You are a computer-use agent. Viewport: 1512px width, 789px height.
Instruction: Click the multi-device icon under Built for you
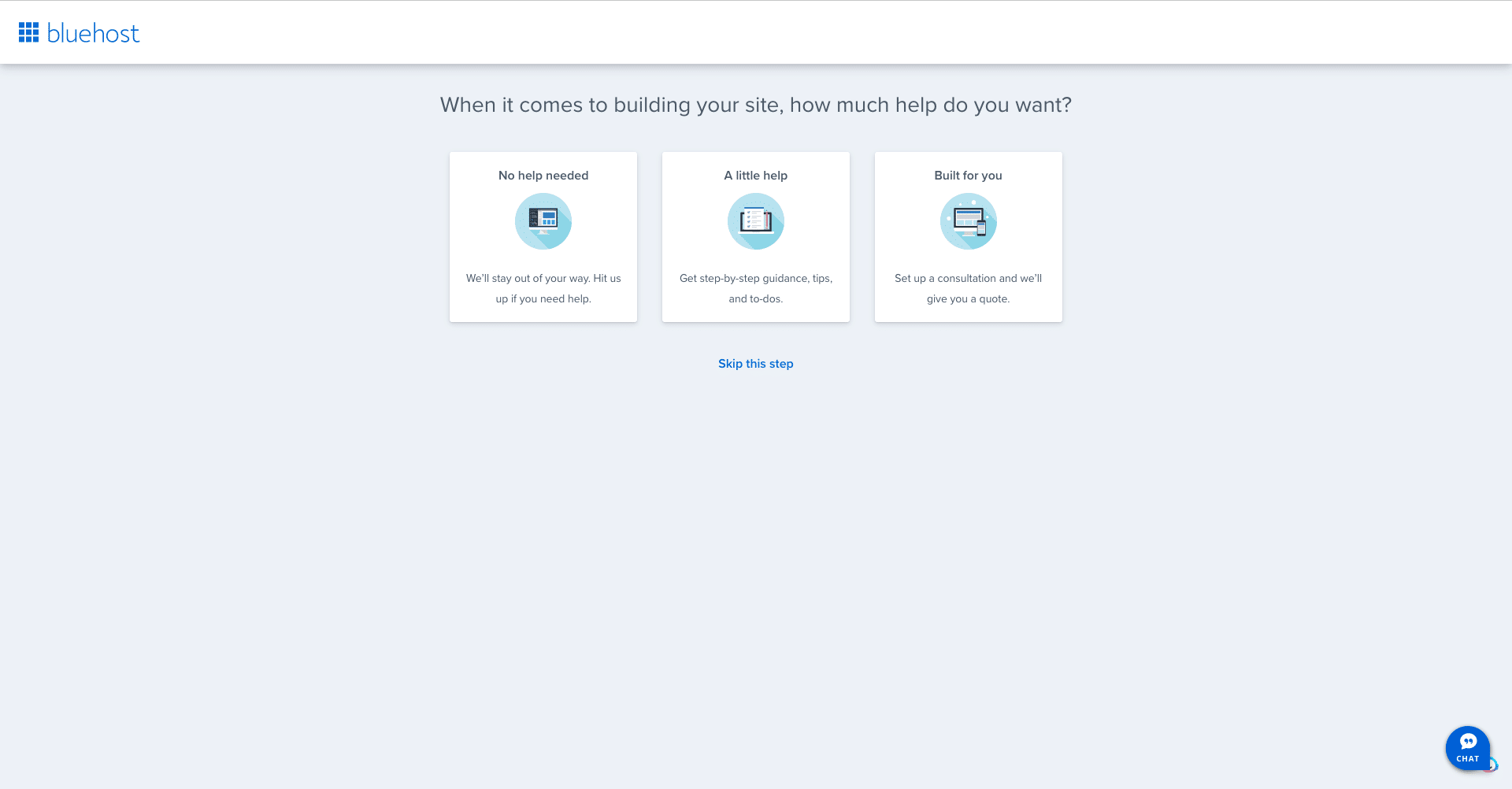tap(968, 221)
